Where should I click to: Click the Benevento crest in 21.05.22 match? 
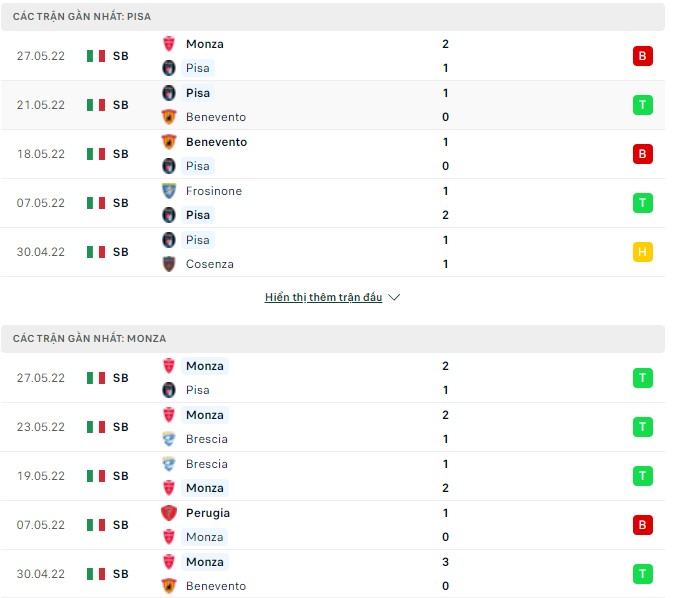[x=169, y=117]
